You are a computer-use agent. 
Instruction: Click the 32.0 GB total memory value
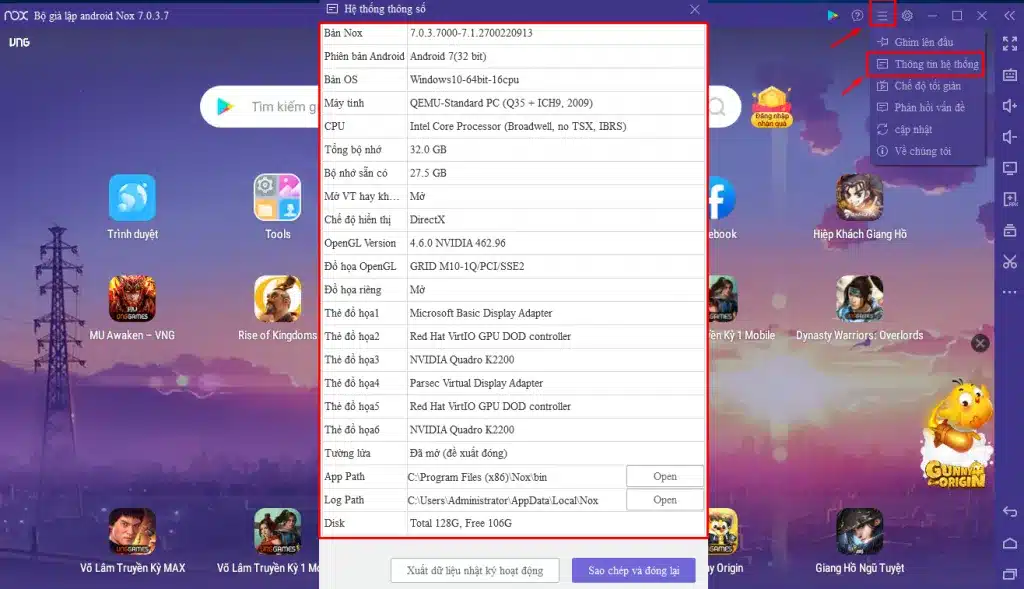pyautogui.click(x=428, y=150)
